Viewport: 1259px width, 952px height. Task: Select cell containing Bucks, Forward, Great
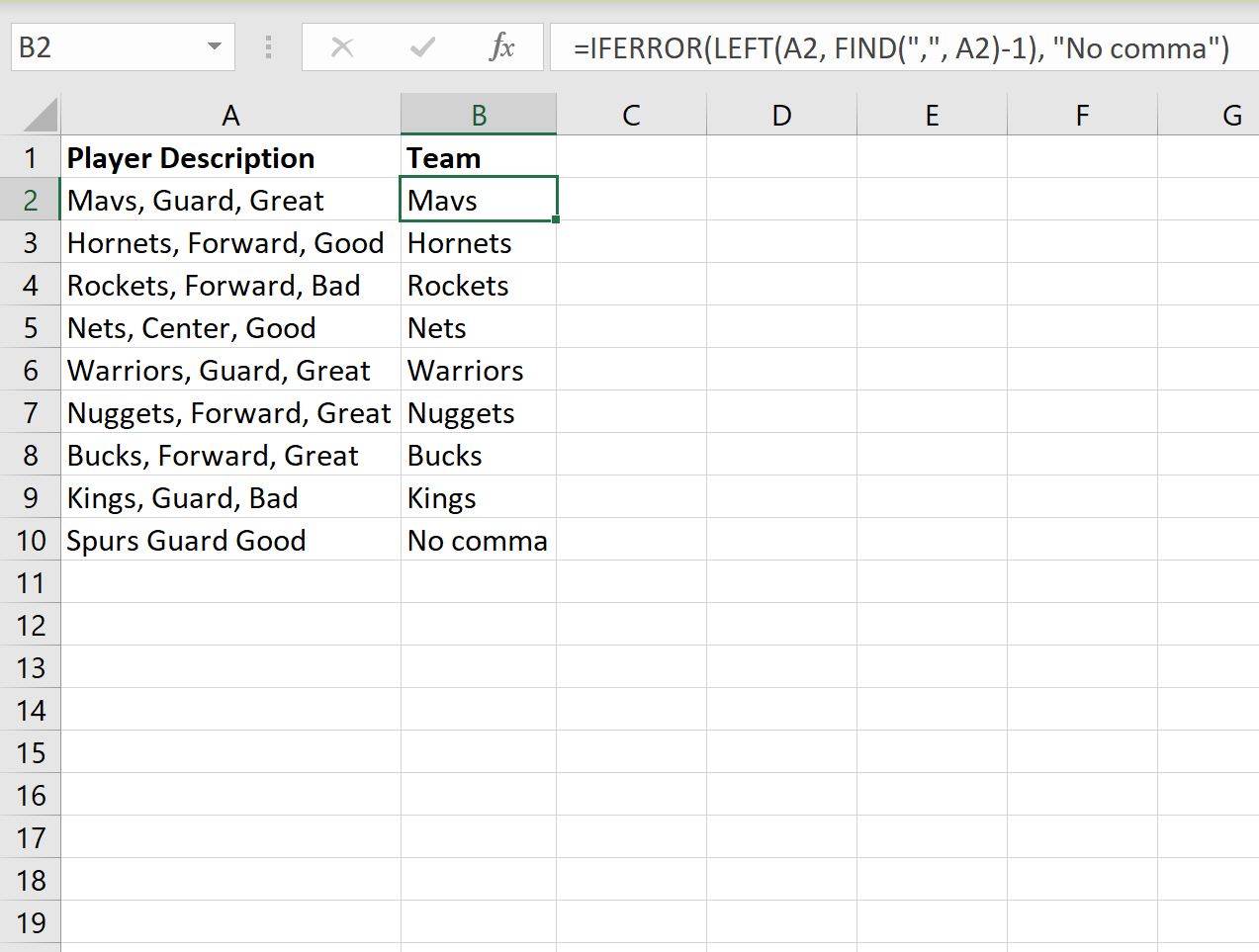tap(230, 455)
